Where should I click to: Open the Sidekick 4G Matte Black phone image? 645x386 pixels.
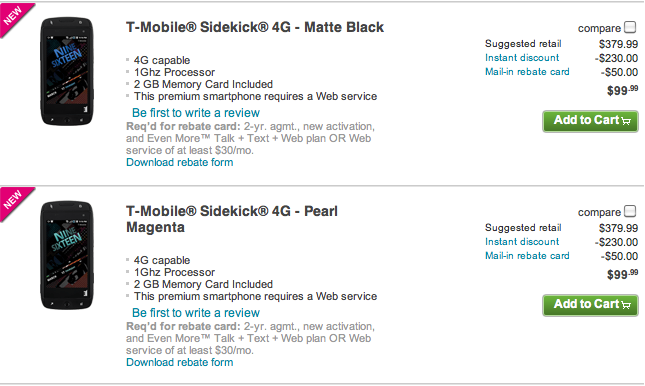pyautogui.click(x=67, y=71)
